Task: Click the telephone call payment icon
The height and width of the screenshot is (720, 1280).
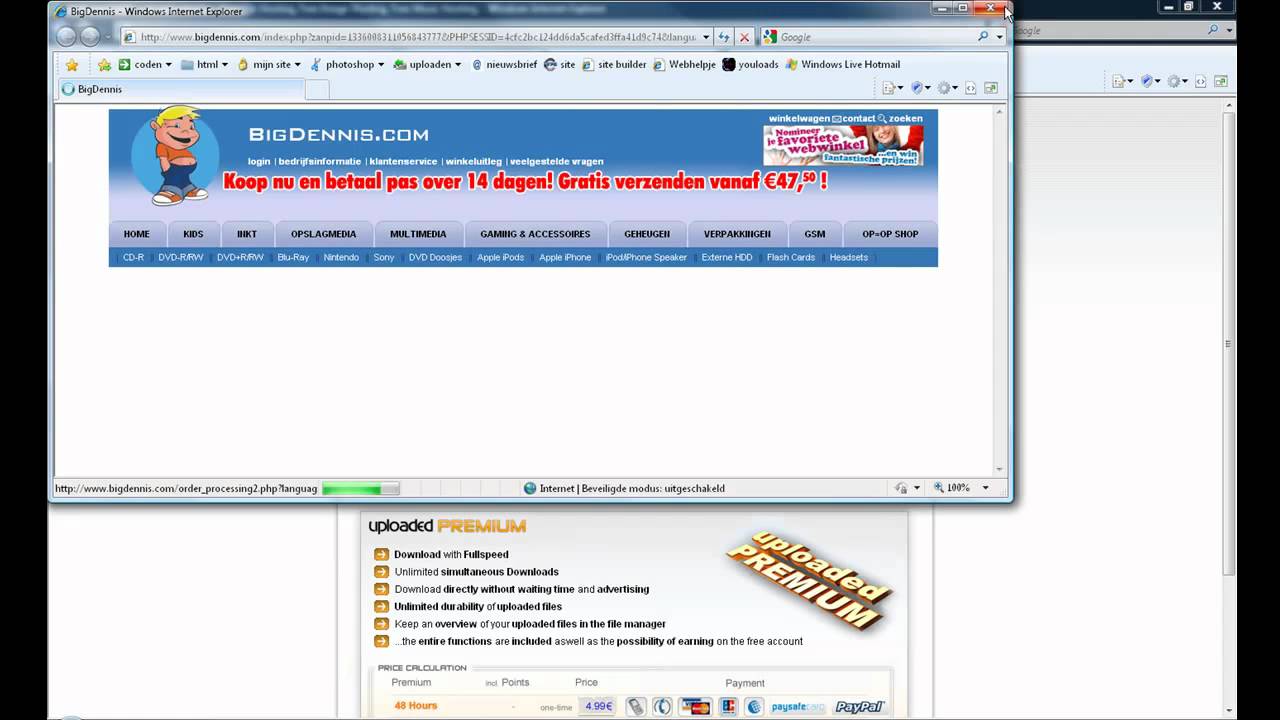Action: (662, 706)
